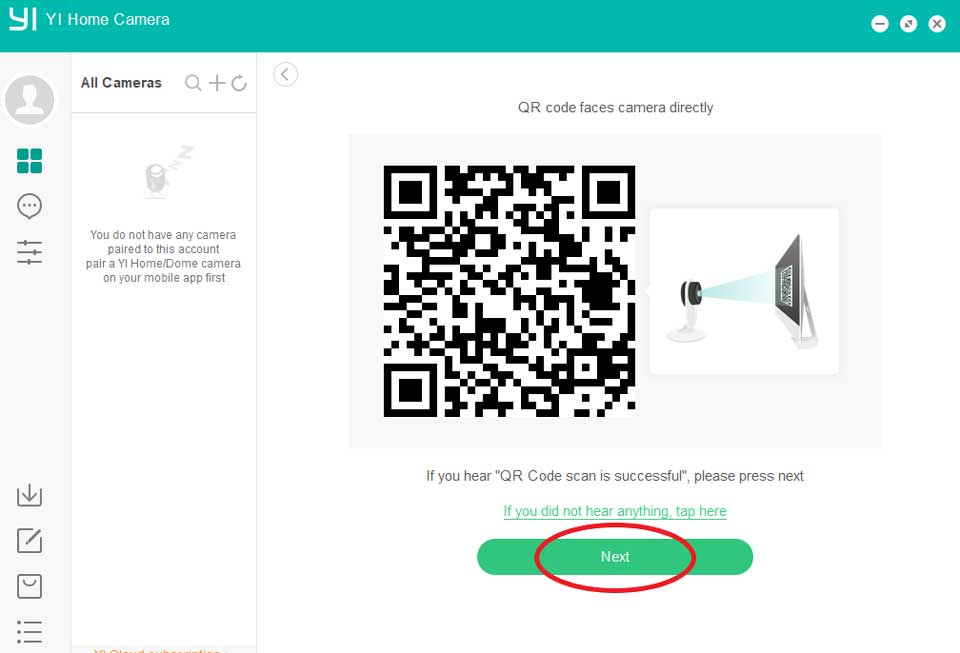The image size is (960, 653).
Task: Maximize the YI Home Camera window
Action: pyautogui.click(x=908, y=24)
